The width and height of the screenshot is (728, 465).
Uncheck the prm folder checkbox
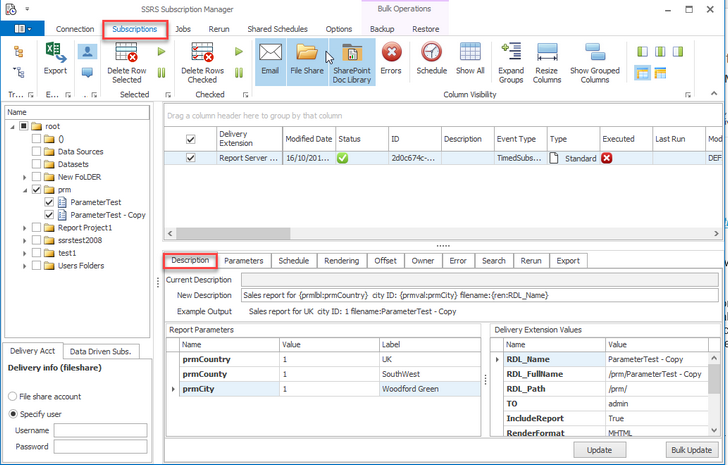click(36, 189)
